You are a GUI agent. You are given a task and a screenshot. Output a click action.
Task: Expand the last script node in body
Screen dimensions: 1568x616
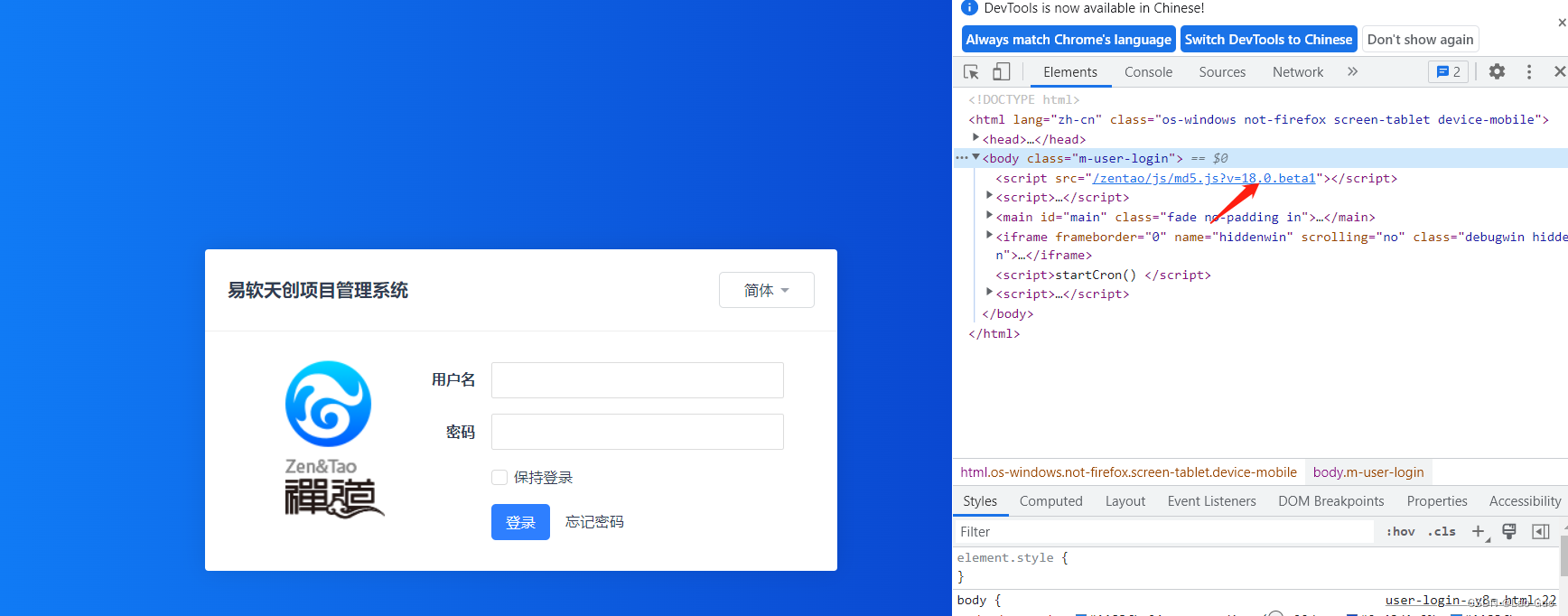(x=989, y=294)
